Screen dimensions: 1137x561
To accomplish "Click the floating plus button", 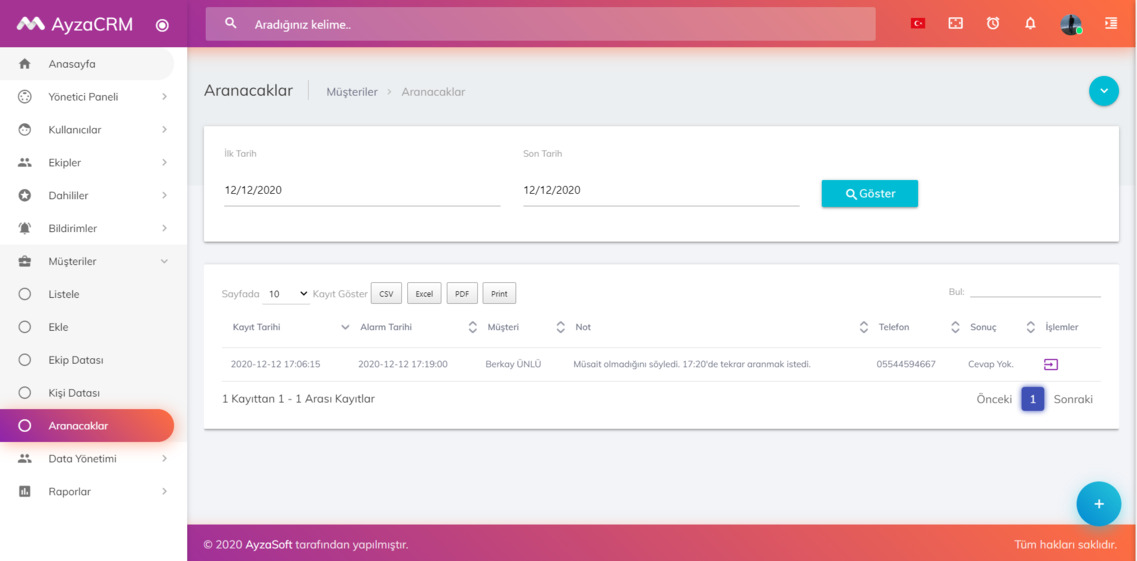I will (1098, 504).
